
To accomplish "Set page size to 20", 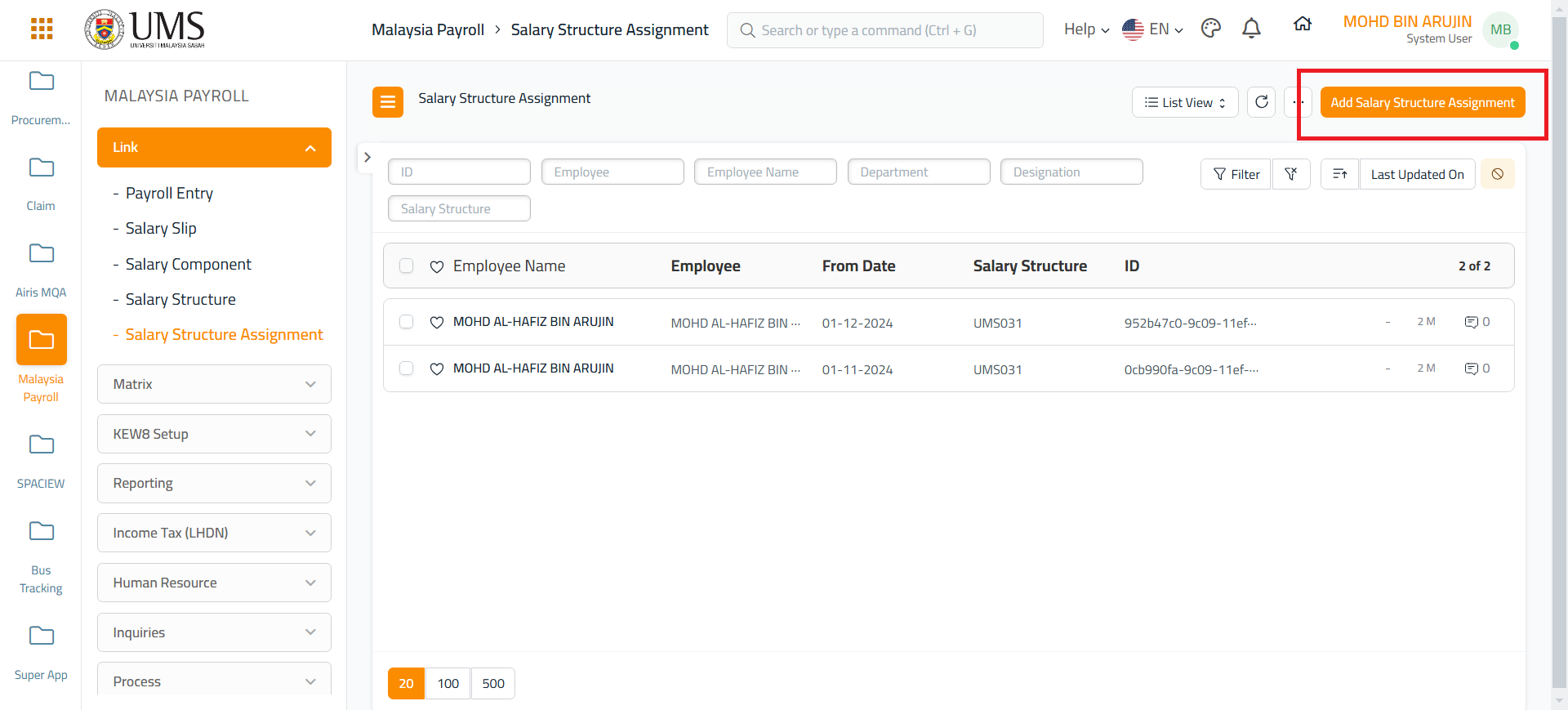I will pyautogui.click(x=406, y=683).
